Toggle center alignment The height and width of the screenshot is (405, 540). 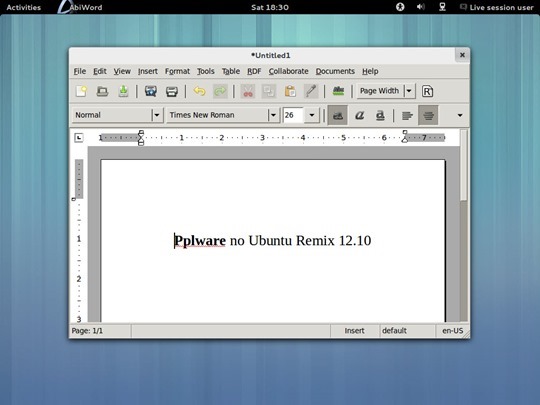tap(428, 115)
